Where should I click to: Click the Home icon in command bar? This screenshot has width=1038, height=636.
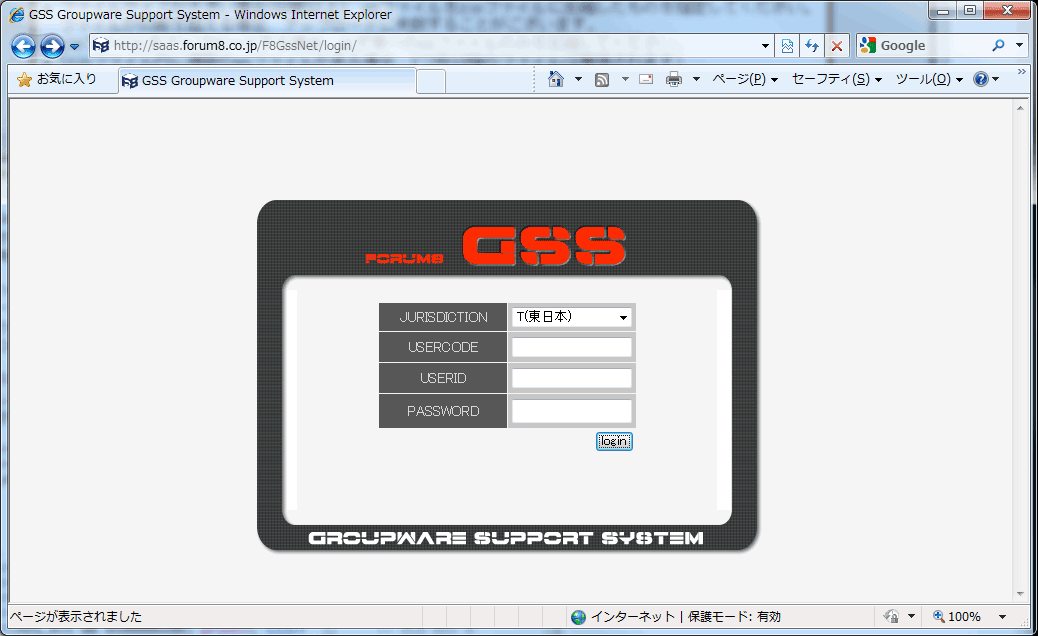(556, 79)
